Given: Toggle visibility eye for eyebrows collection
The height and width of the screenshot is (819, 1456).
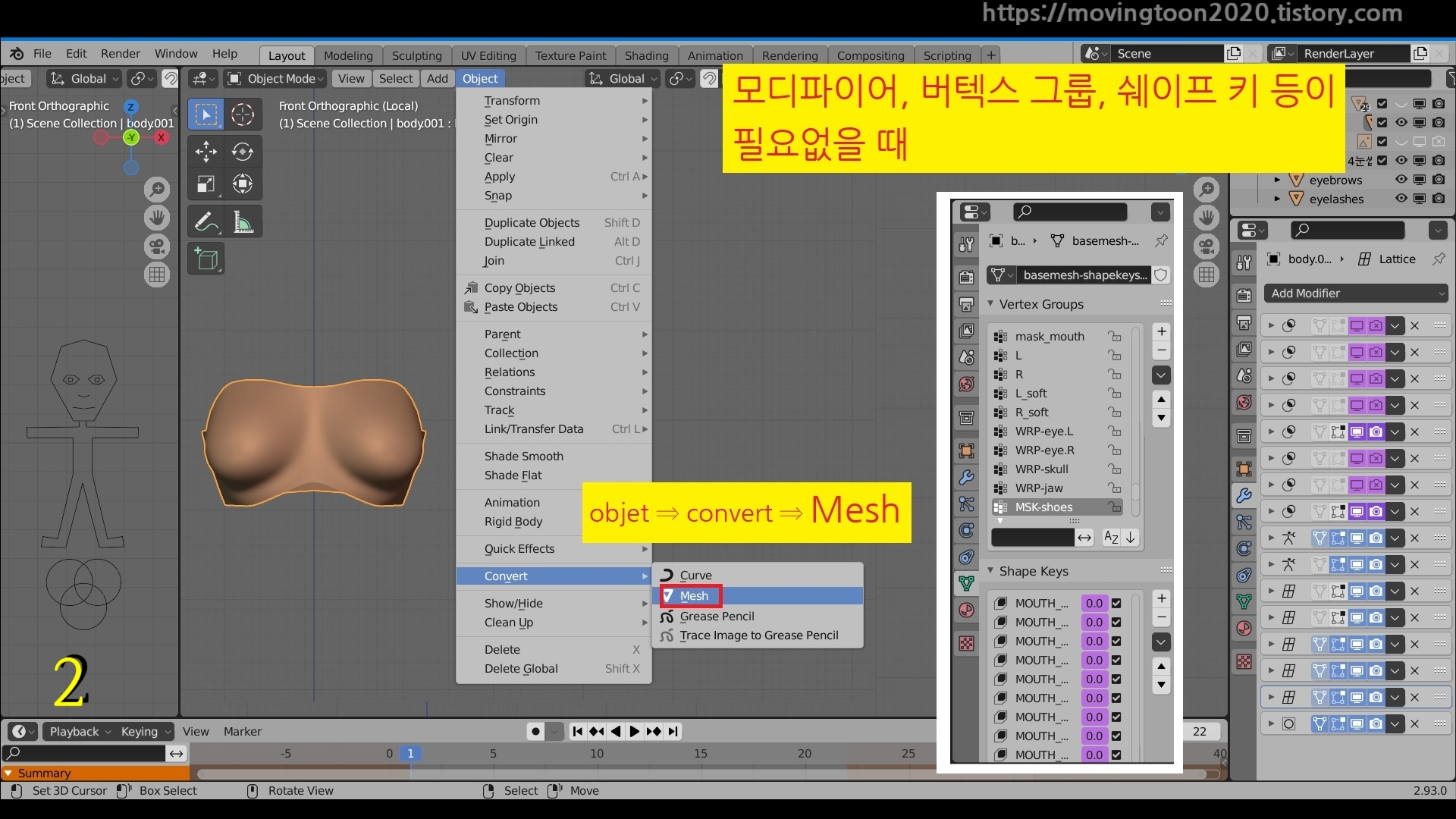Looking at the screenshot, I should pos(1401,180).
